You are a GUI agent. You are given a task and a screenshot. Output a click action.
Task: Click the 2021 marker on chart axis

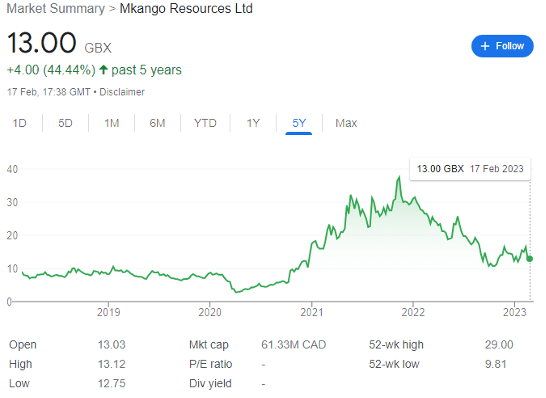(312, 312)
